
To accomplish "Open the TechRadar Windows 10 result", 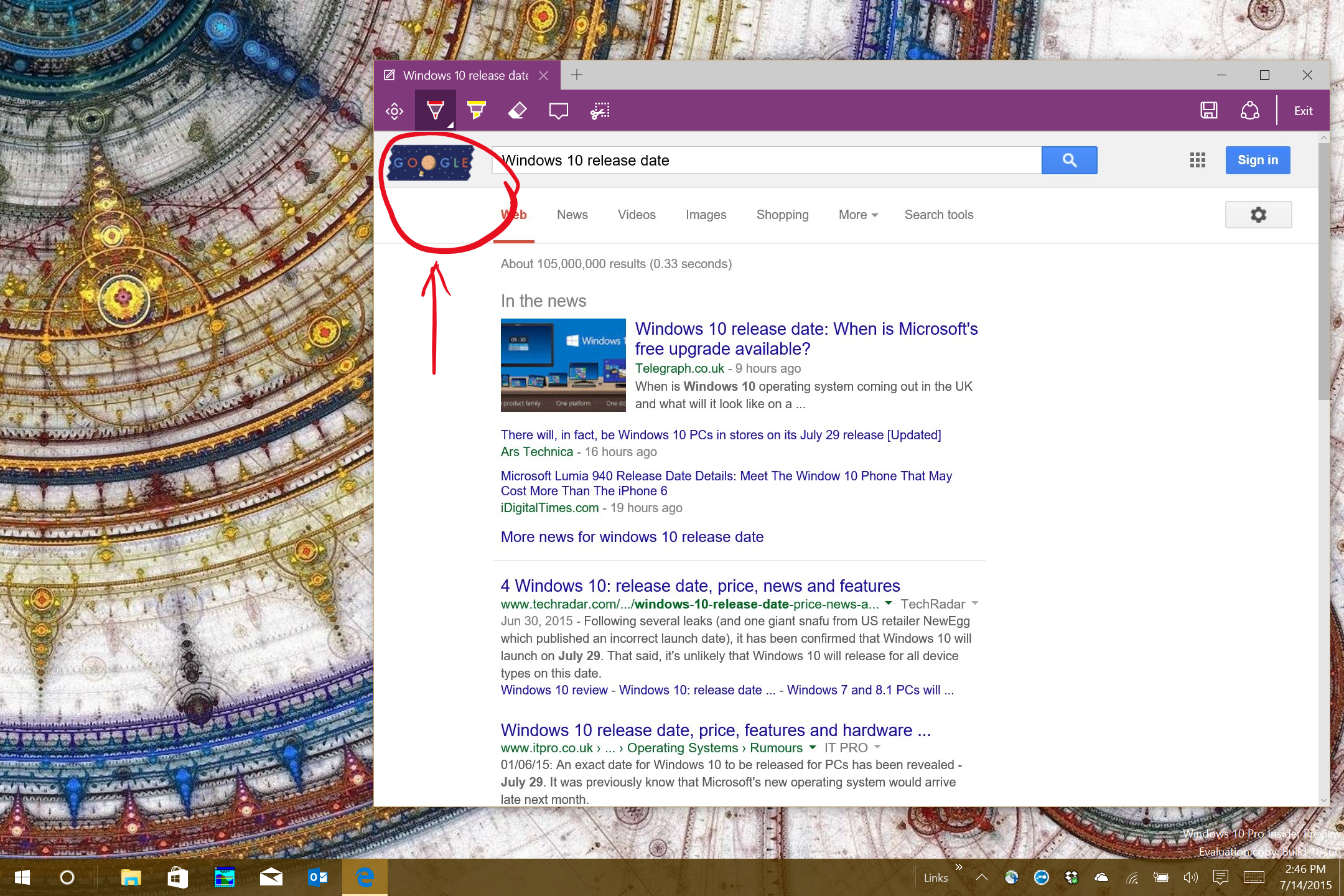I will click(x=700, y=586).
